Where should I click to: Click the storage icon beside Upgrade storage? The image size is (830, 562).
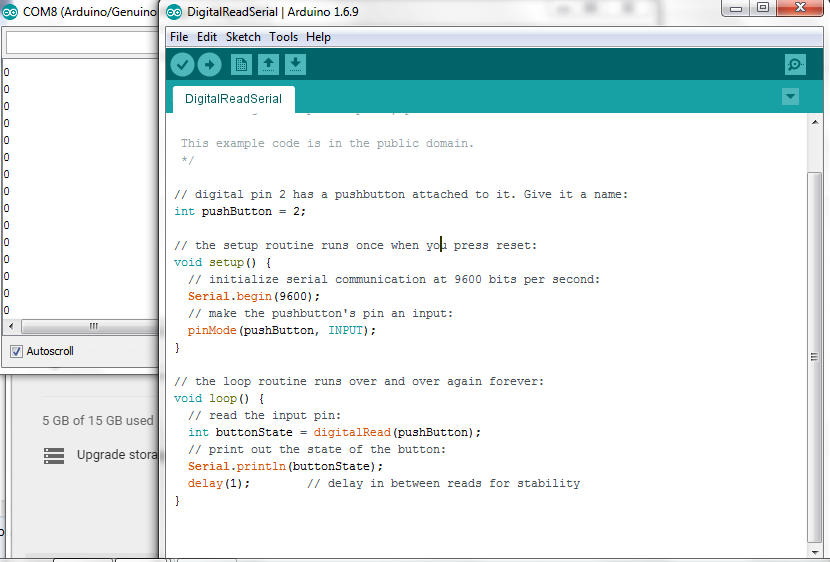click(x=54, y=456)
